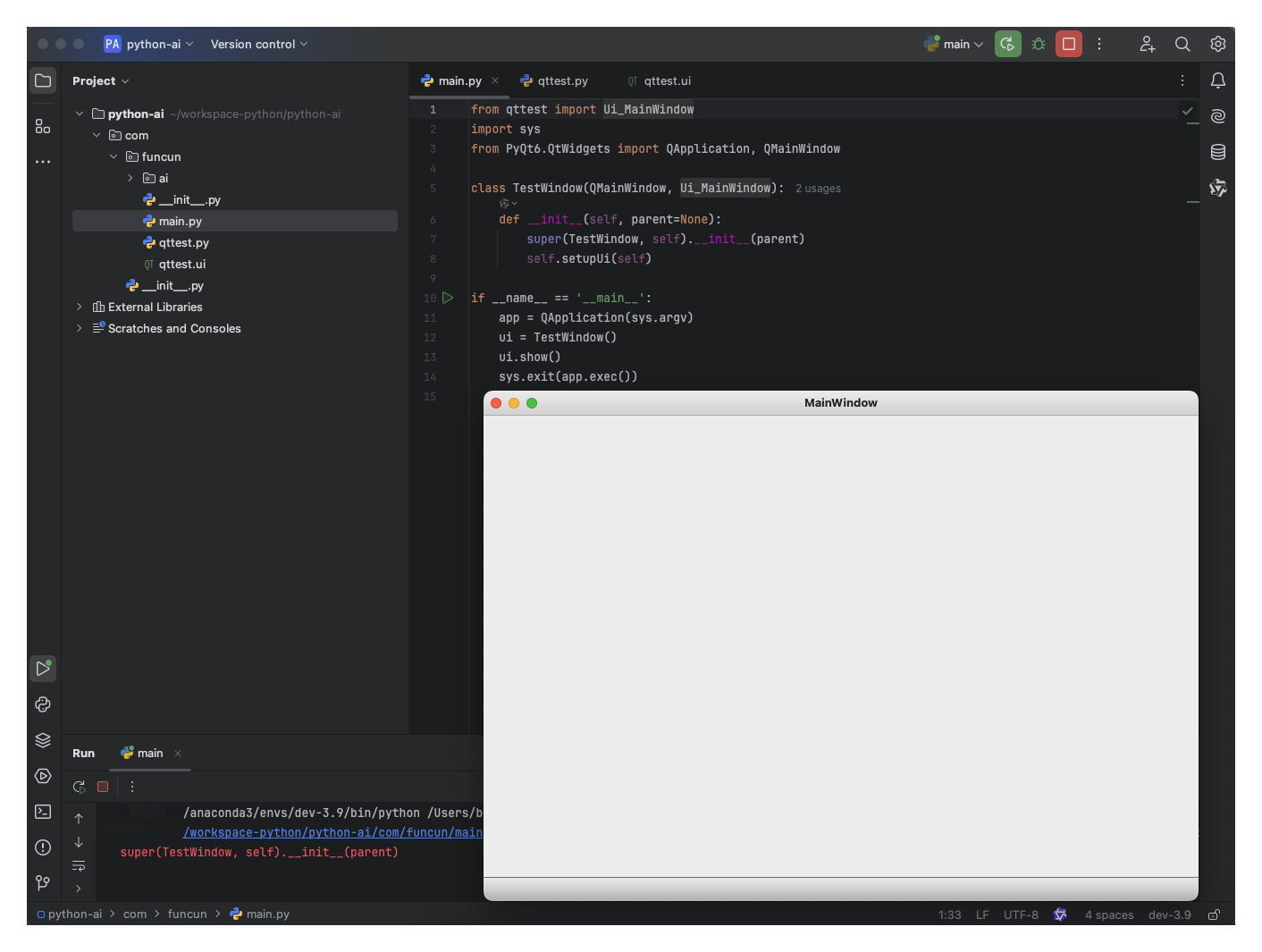1262x952 pixels.
Task: Open IDE settings gear
Action: pos(1218,44)
